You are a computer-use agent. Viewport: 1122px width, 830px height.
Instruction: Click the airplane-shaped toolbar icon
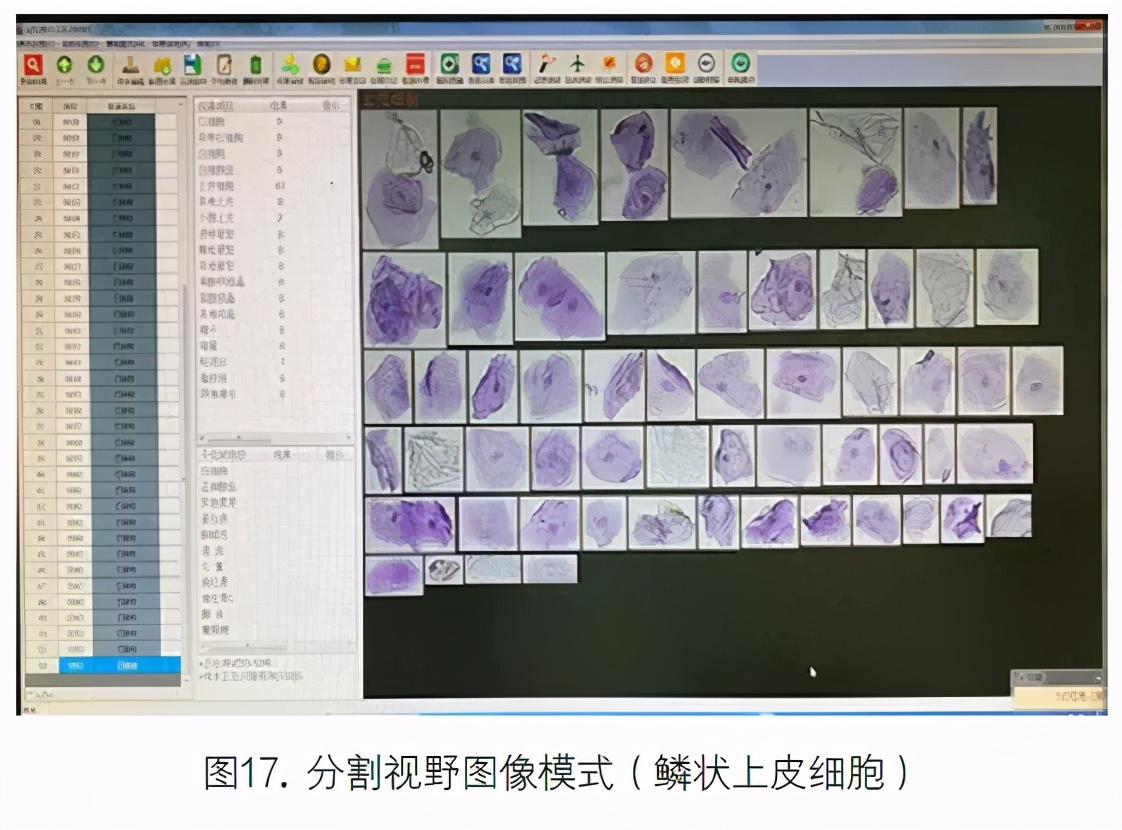click(575, 64)
